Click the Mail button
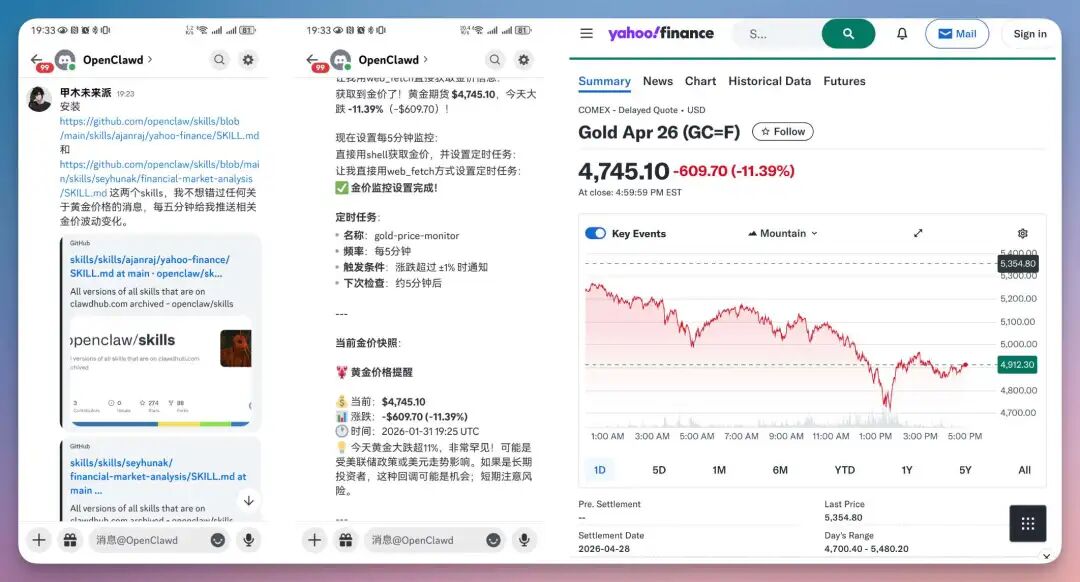The height and width of the screenshot is (582, 1080). pyautogui.click(x=957, y=34)
